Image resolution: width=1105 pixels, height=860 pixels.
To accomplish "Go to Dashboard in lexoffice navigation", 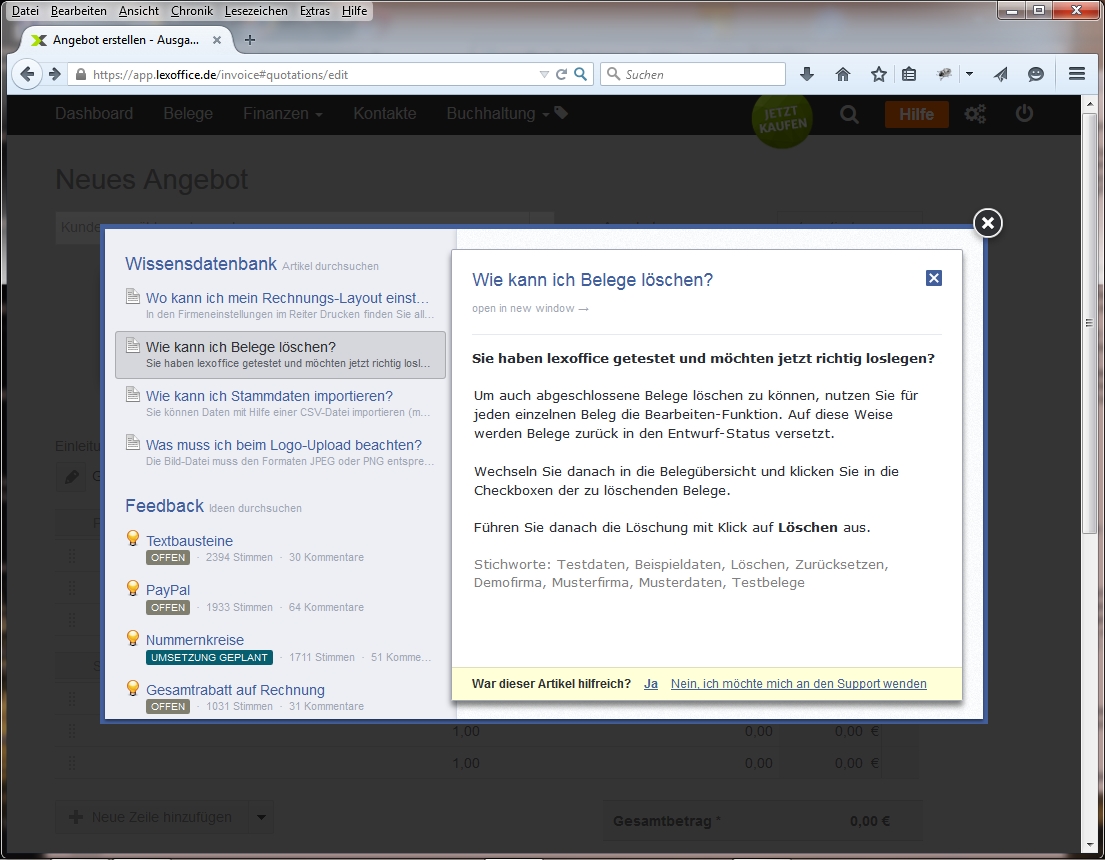I will pyautogui.click(x=94, y=113).
